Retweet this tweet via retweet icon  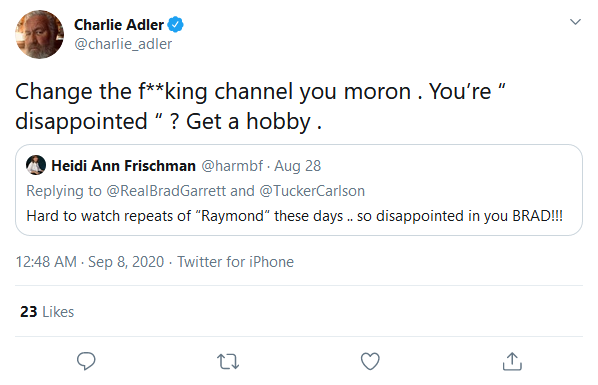228,361
